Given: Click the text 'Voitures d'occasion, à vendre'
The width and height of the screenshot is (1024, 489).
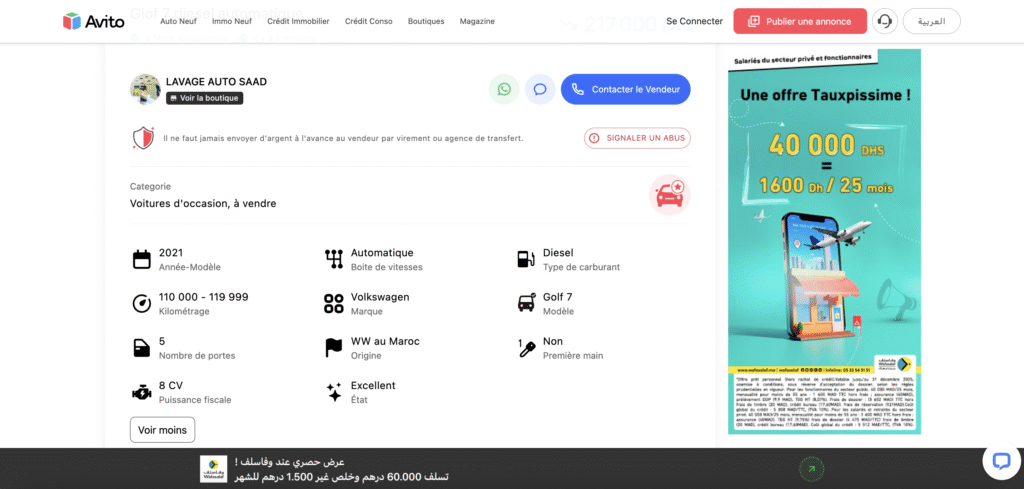Looking at the screenshot, I should [203, 204].
